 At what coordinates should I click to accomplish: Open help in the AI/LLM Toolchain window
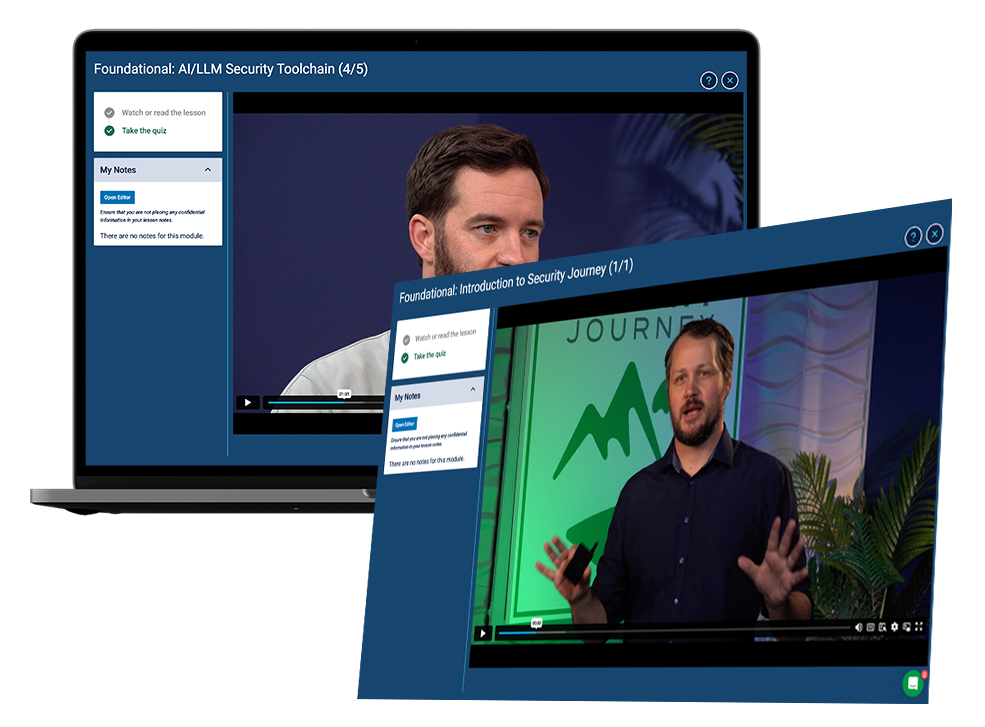[x=709, y=80]
